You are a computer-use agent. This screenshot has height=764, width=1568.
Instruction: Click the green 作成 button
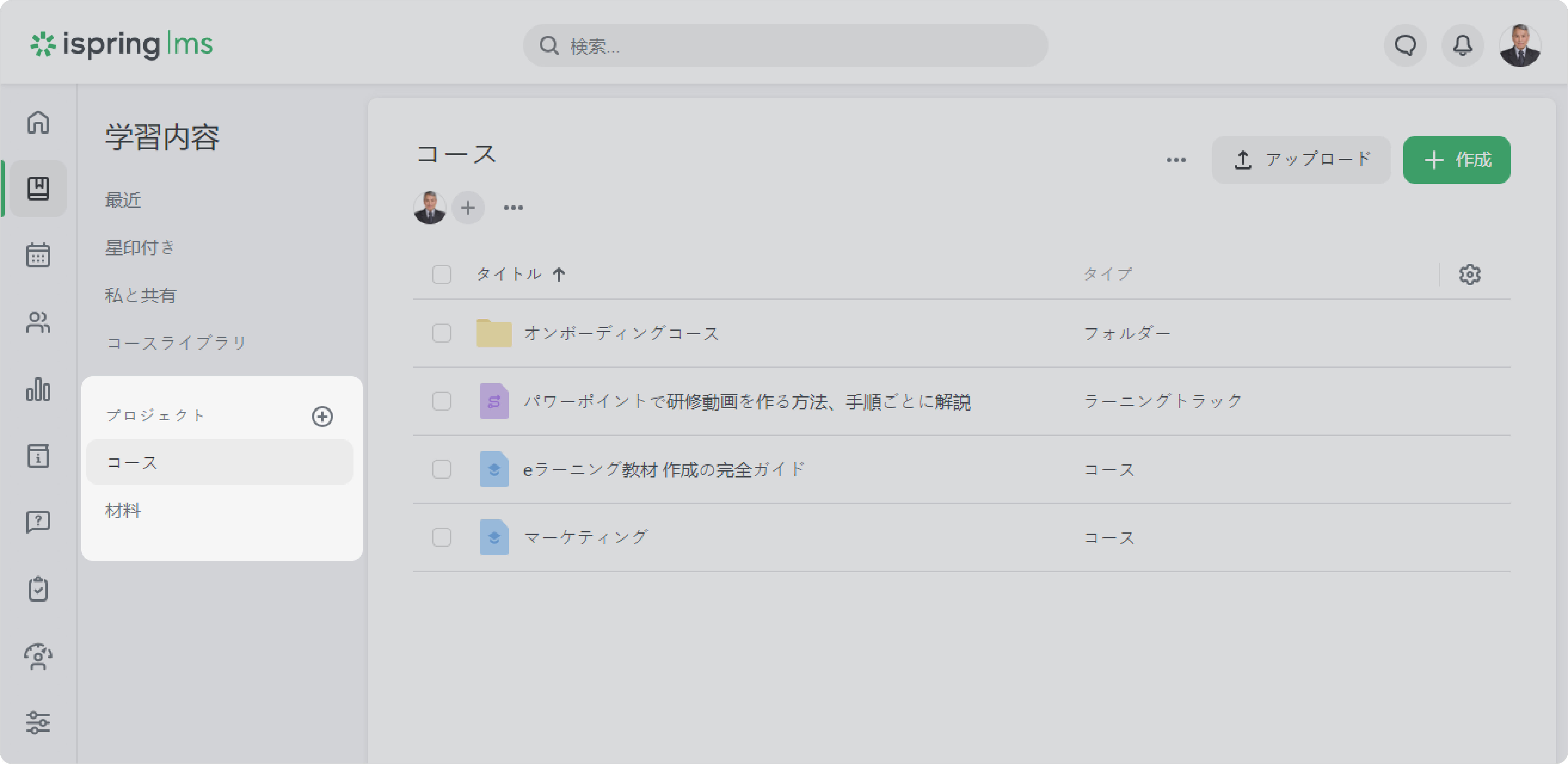1456,160
